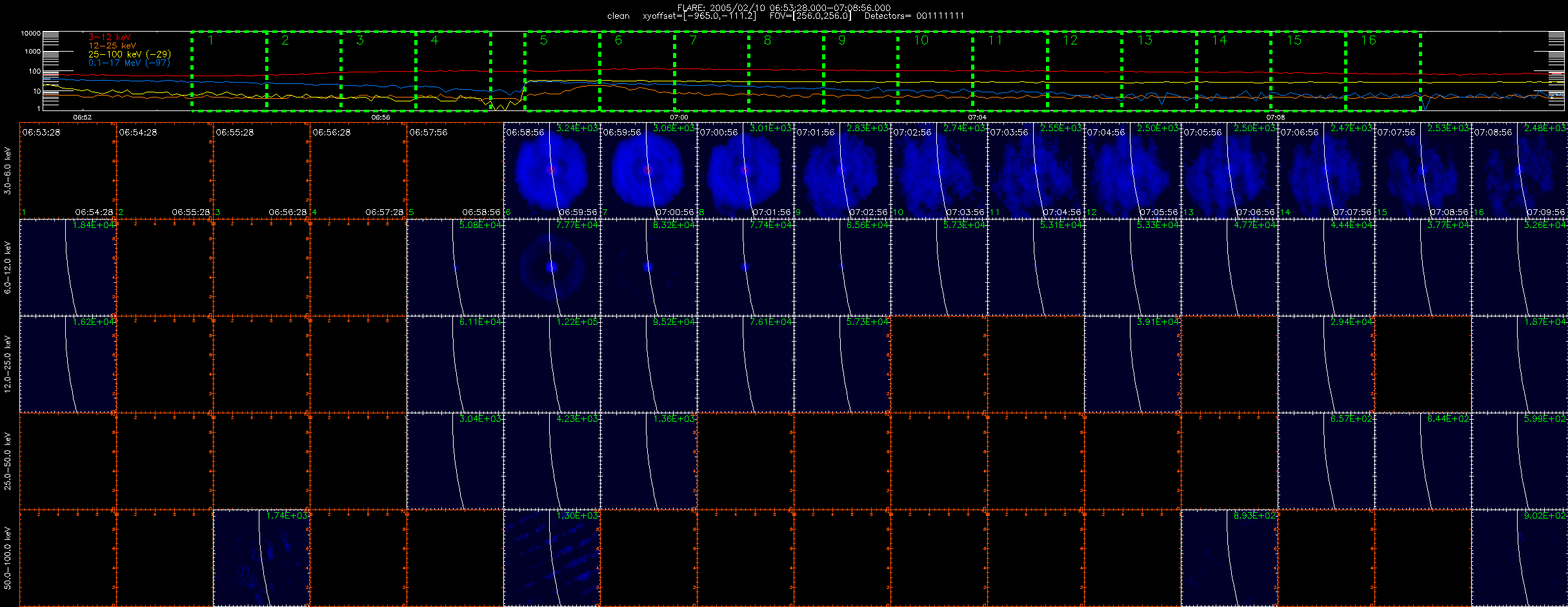This screenshot has width=1568, height=607.
Task: Open the 3.0-6.0 keV image labeled 3.06E+03
Action: pyautogui.click(x=648, y=170)
